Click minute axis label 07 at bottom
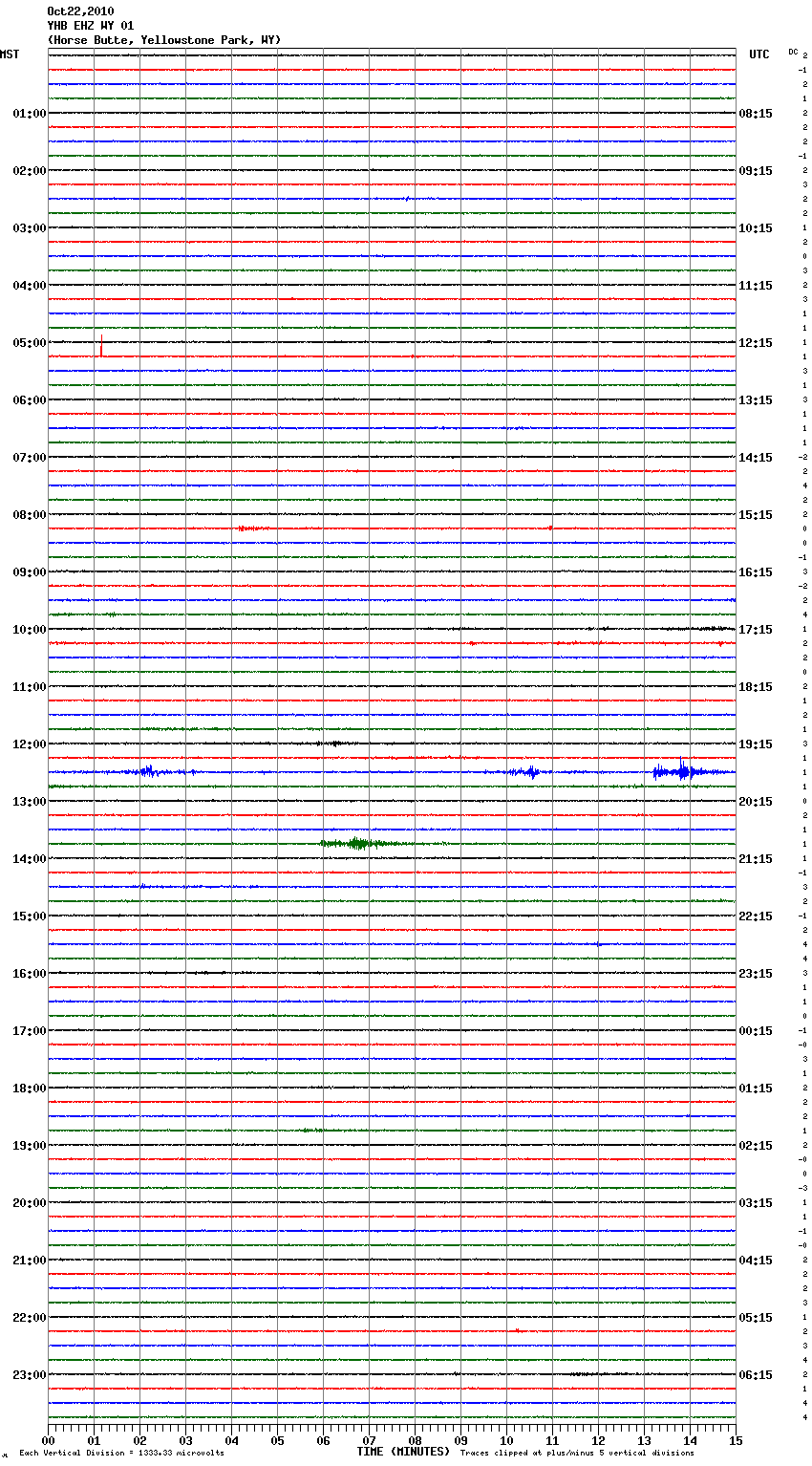Image resolution: width=812 pixels, height=1466 pixels. [369, 1440]
